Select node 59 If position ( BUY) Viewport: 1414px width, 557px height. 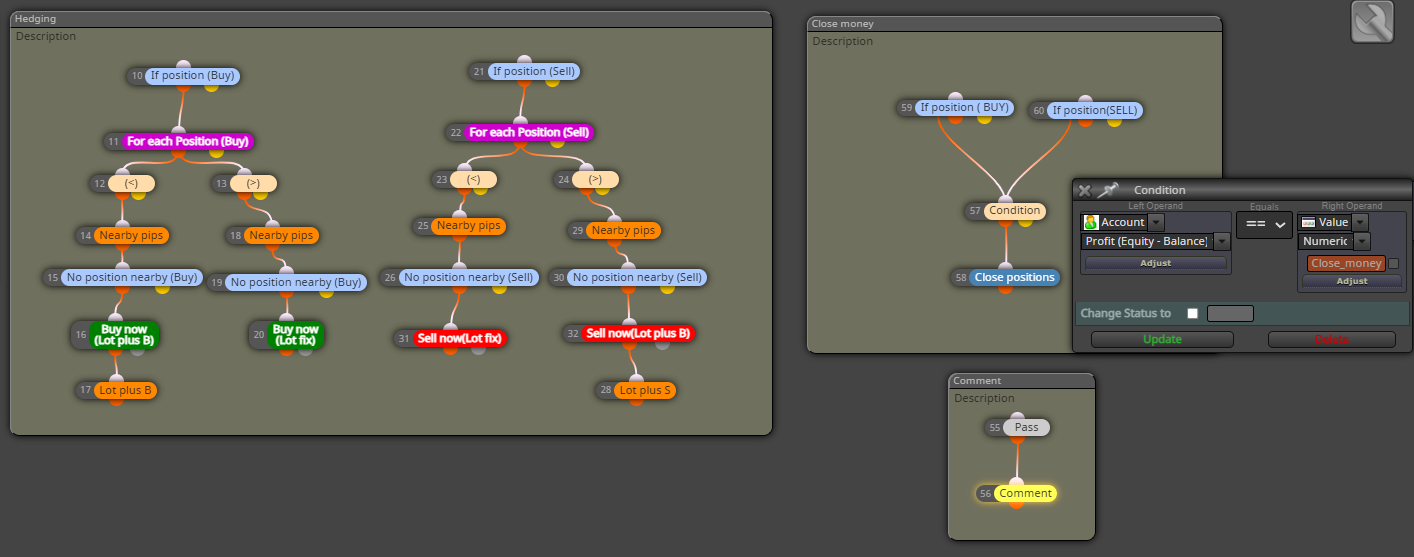click(x=965, y=107)
